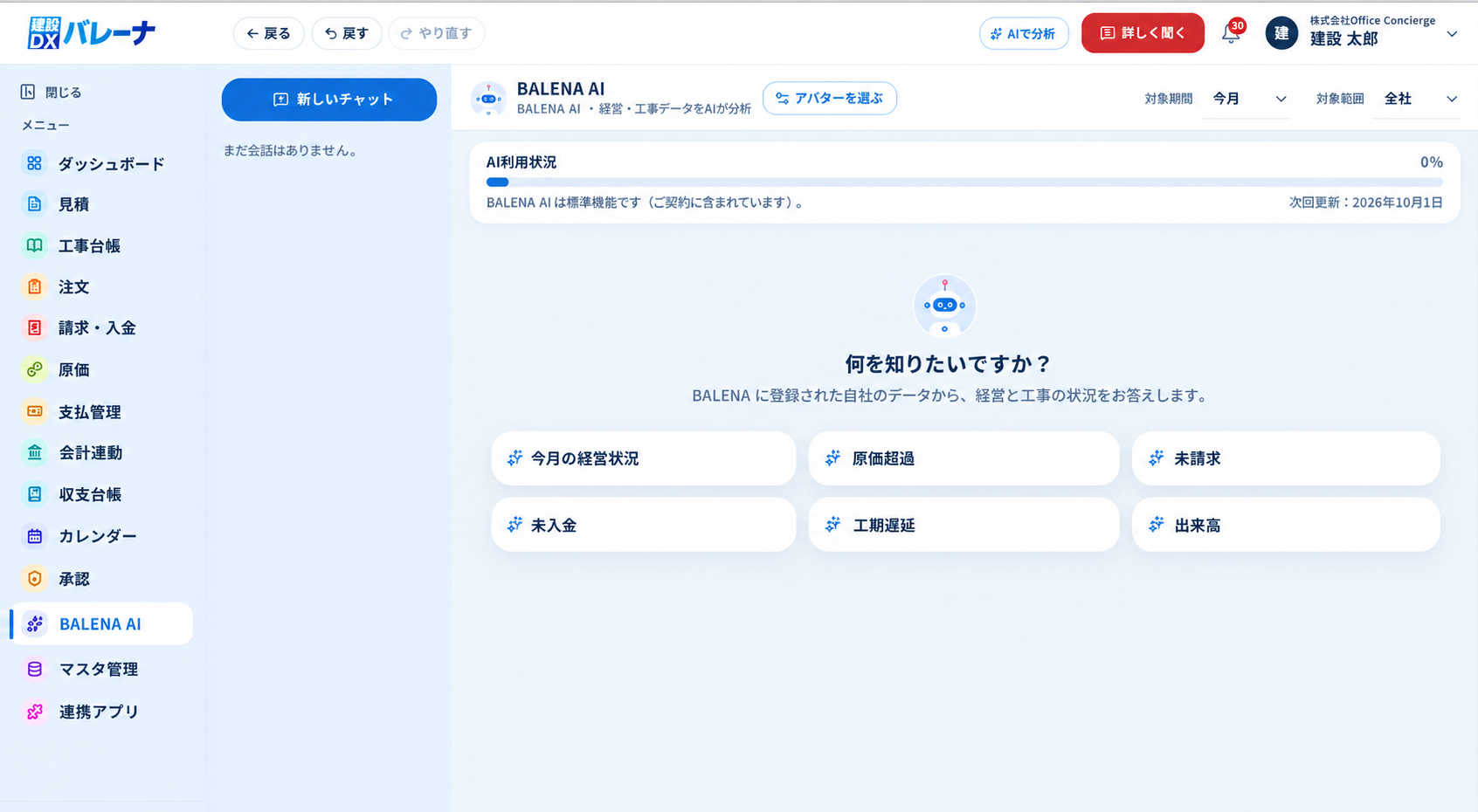The height and width of the screenshot is (812, 1478).
Task: Click the 支払管理 icon
Action: tap(34, 411)
